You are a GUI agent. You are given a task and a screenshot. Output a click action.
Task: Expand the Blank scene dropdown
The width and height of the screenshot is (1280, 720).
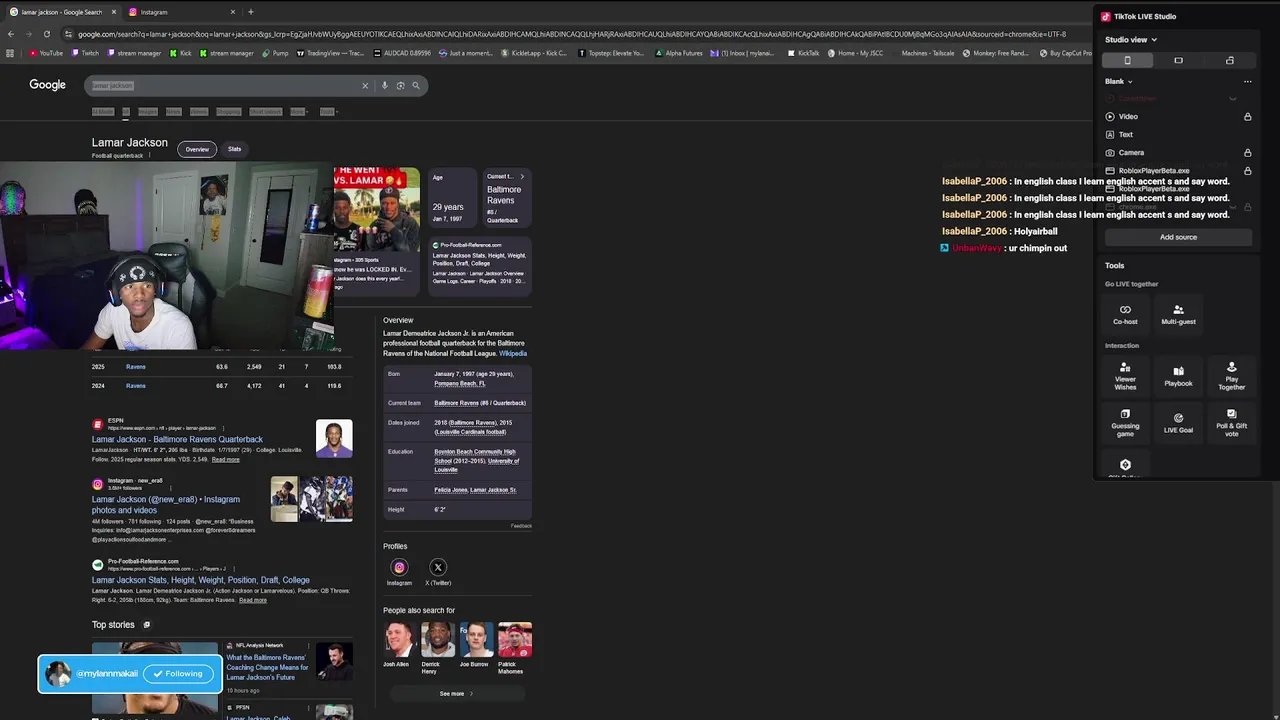tap(1119, 81)
